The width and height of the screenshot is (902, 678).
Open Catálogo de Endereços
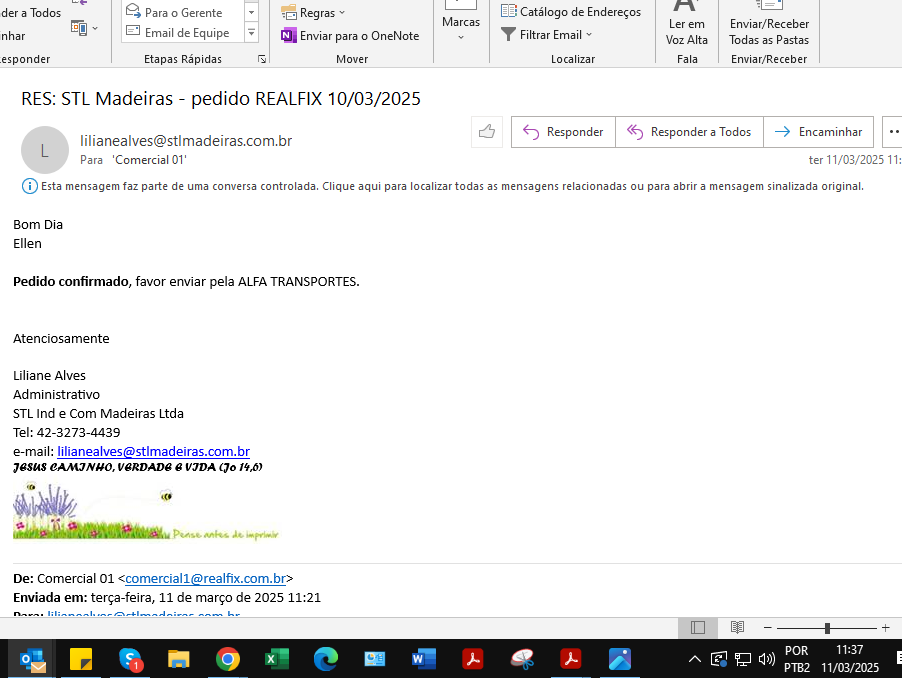[x=571, y=12]
